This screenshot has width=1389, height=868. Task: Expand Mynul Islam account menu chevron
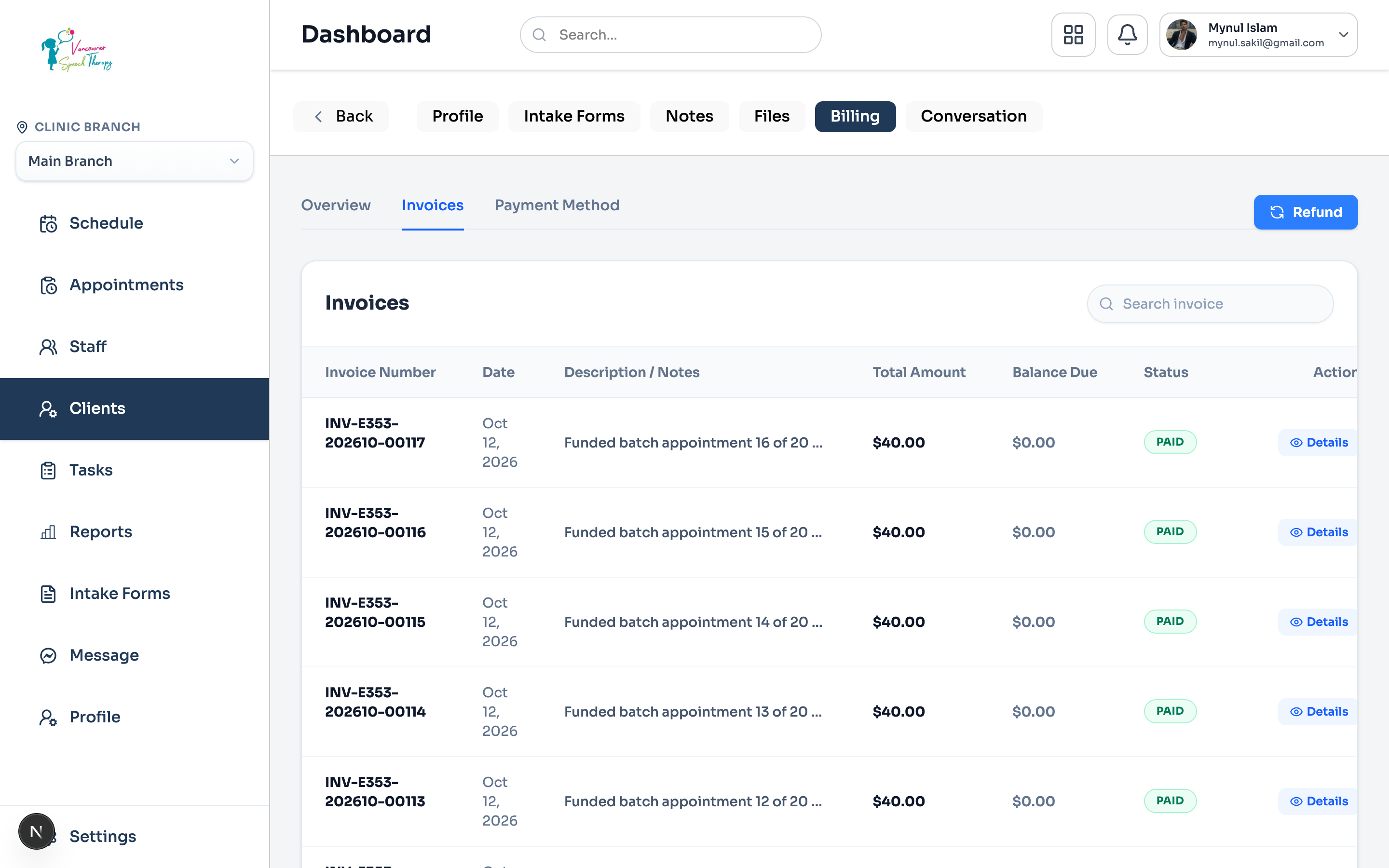coord(1343,34)
